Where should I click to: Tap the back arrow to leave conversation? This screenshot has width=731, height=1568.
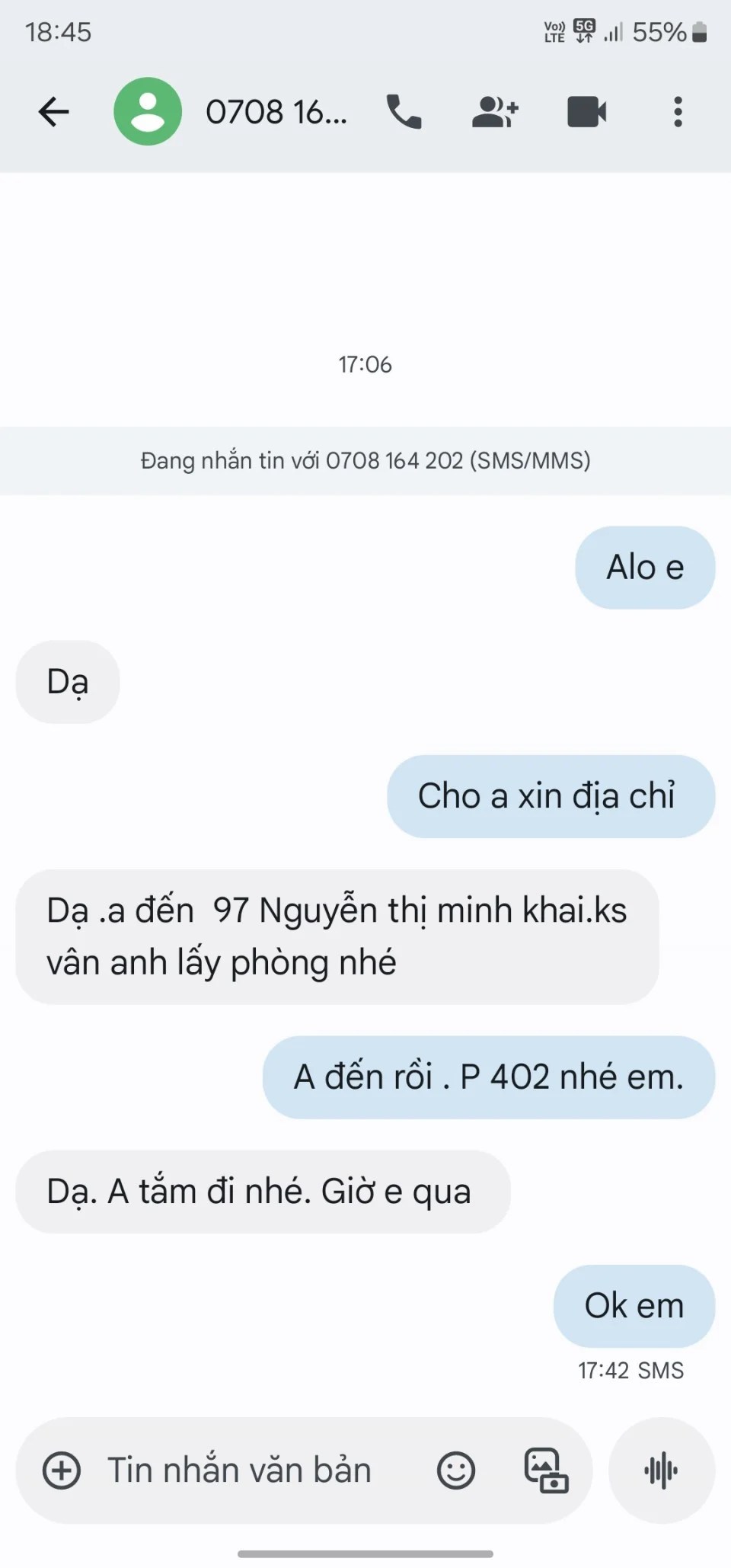(53, 112)
